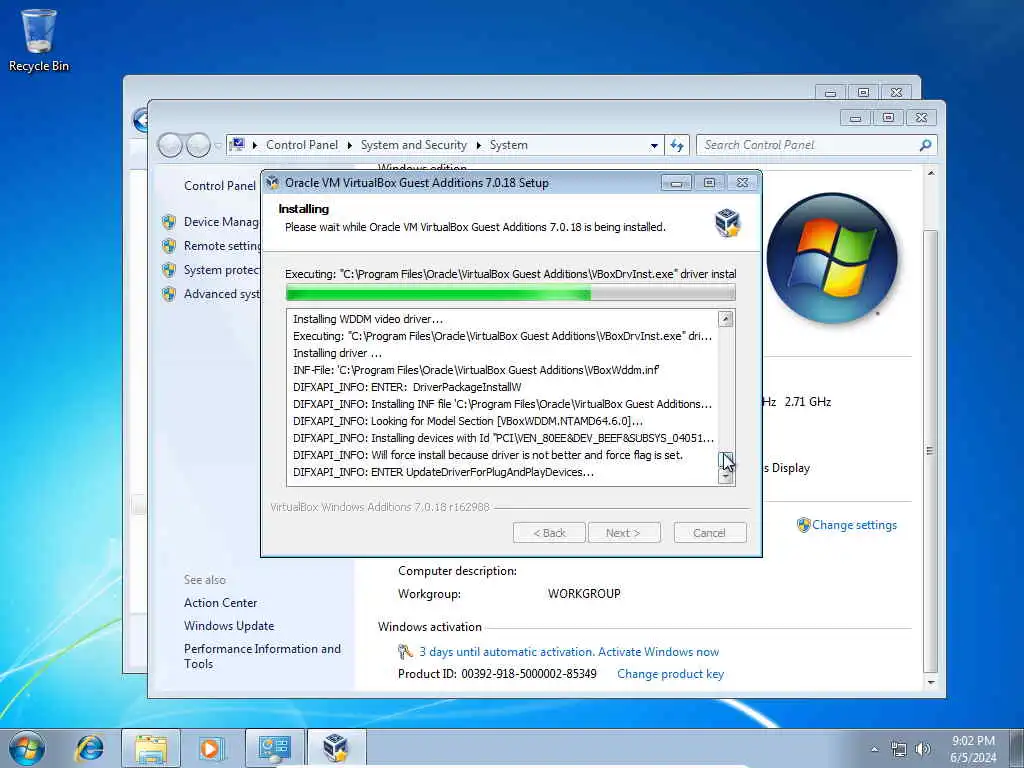Click the address bar computer icon
This screenshot has height=768, width=1024.
click(238, 144)
